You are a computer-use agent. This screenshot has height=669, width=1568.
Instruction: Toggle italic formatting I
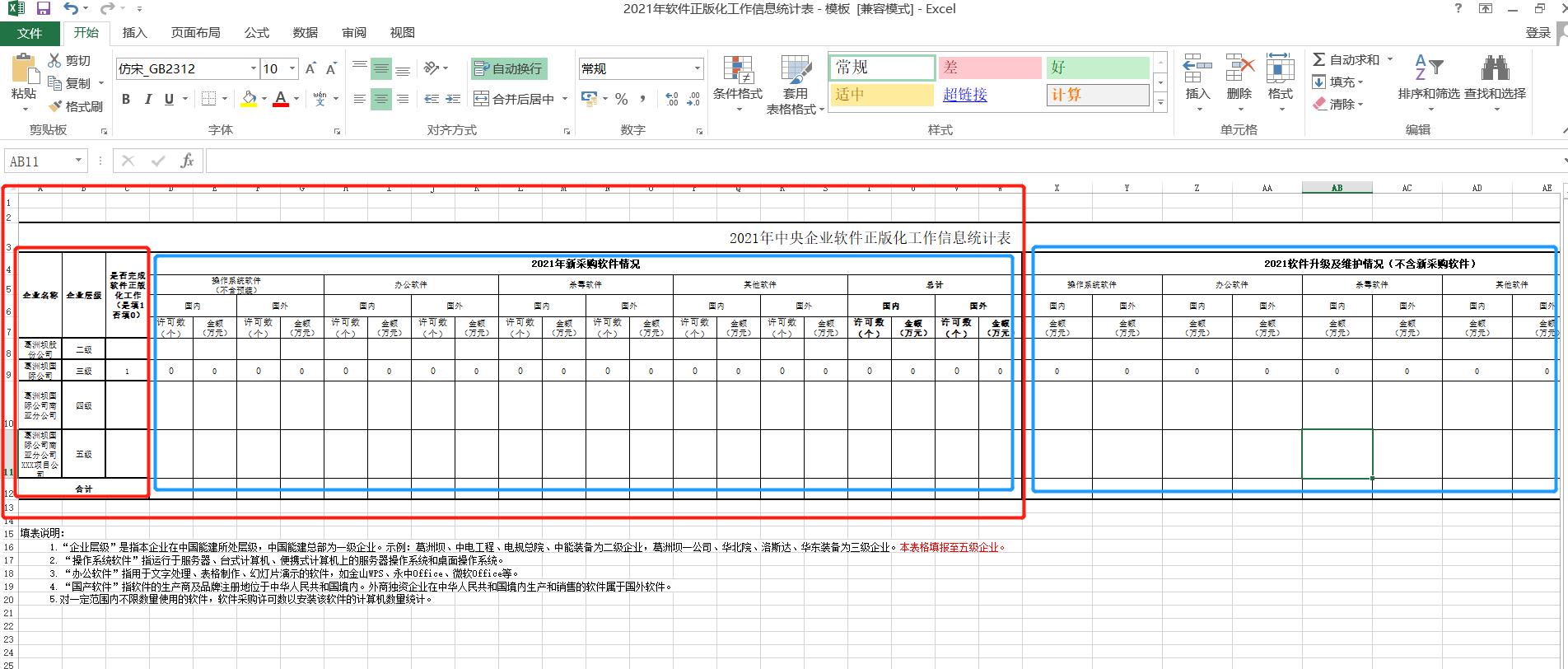pos(147,99)
